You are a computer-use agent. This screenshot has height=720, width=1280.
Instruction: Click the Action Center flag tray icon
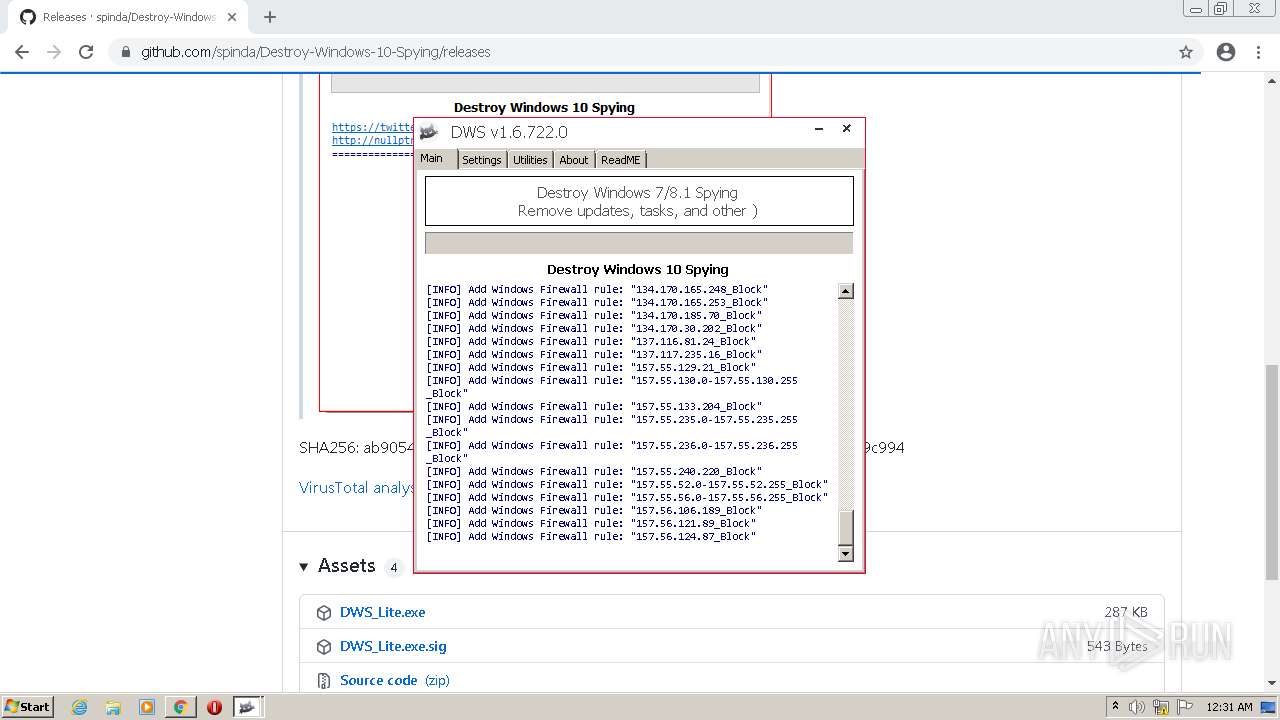coord(1185,707)
